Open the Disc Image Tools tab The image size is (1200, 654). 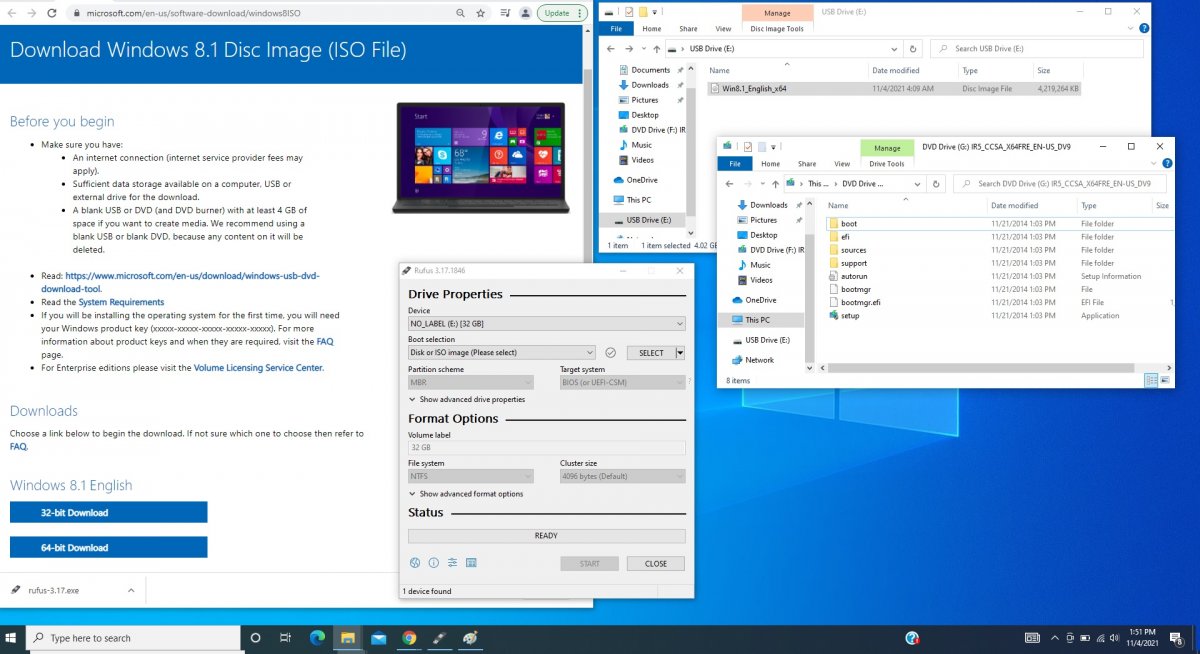point(777,29)
